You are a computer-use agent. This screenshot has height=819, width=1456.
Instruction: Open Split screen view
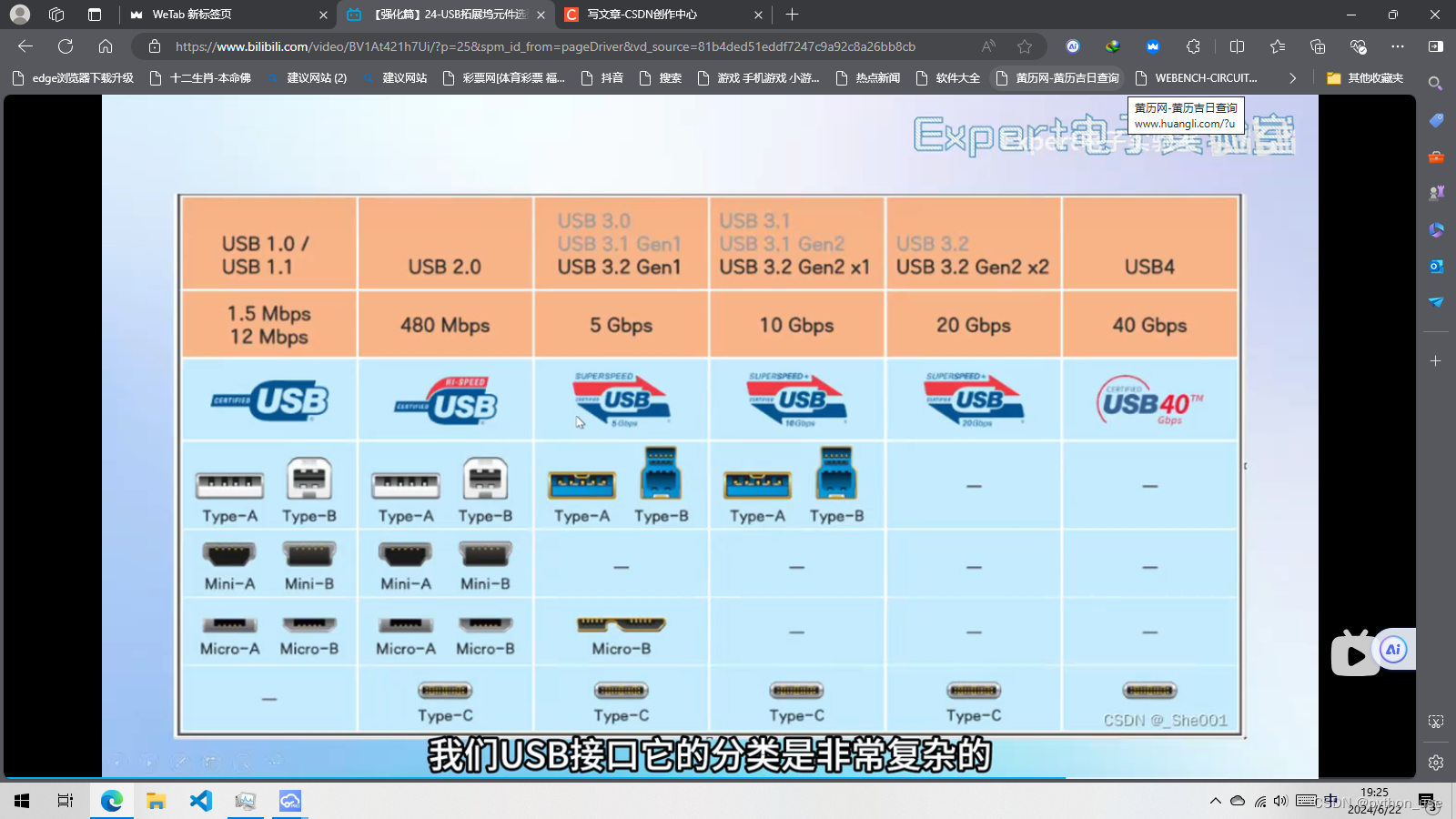pos(1237,46)
